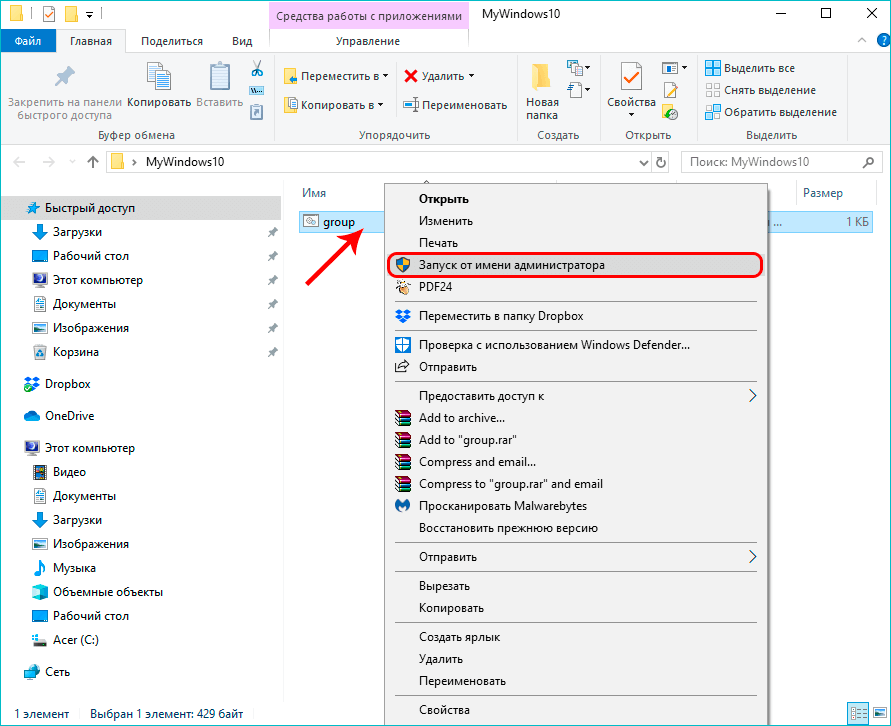Viewport: 891px width, 726px height.
Task: Go up one folder level
Action: [93, 162]
